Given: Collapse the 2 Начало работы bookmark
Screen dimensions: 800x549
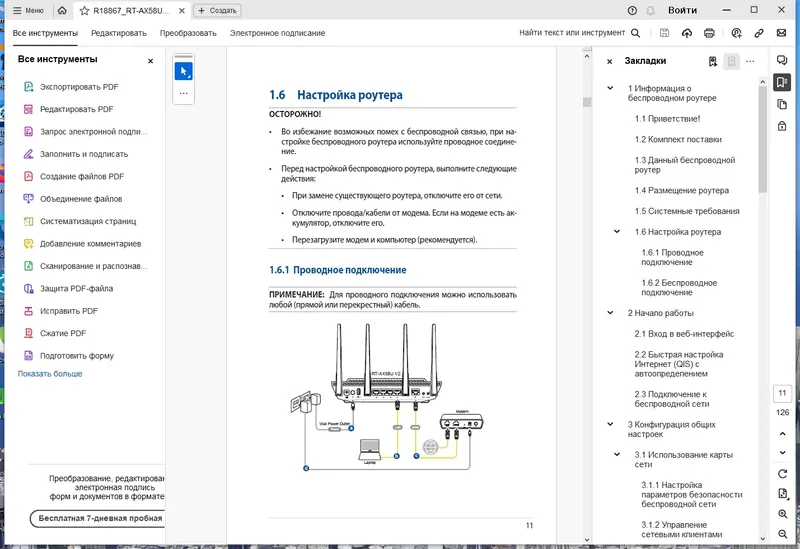Looking at the screenshot, I should [x=610, y=313].
